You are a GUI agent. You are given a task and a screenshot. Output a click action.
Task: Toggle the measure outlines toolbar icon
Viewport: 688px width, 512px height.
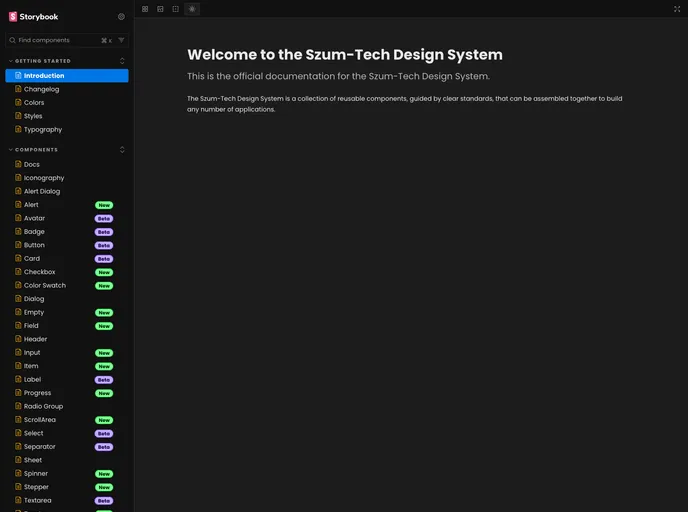pyautogui.click(x=176, y=9)
